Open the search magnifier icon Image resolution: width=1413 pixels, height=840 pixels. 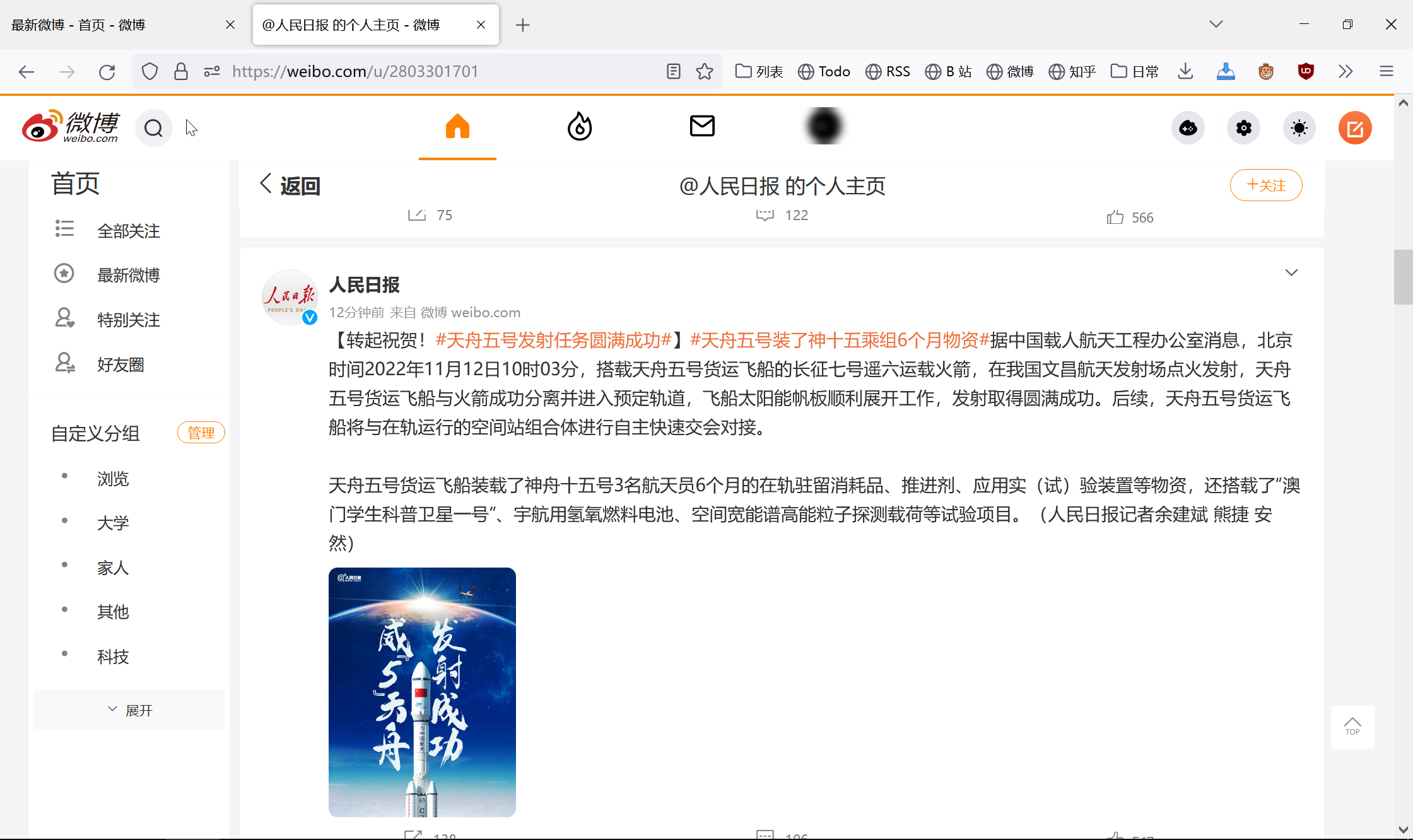[153, 127]
